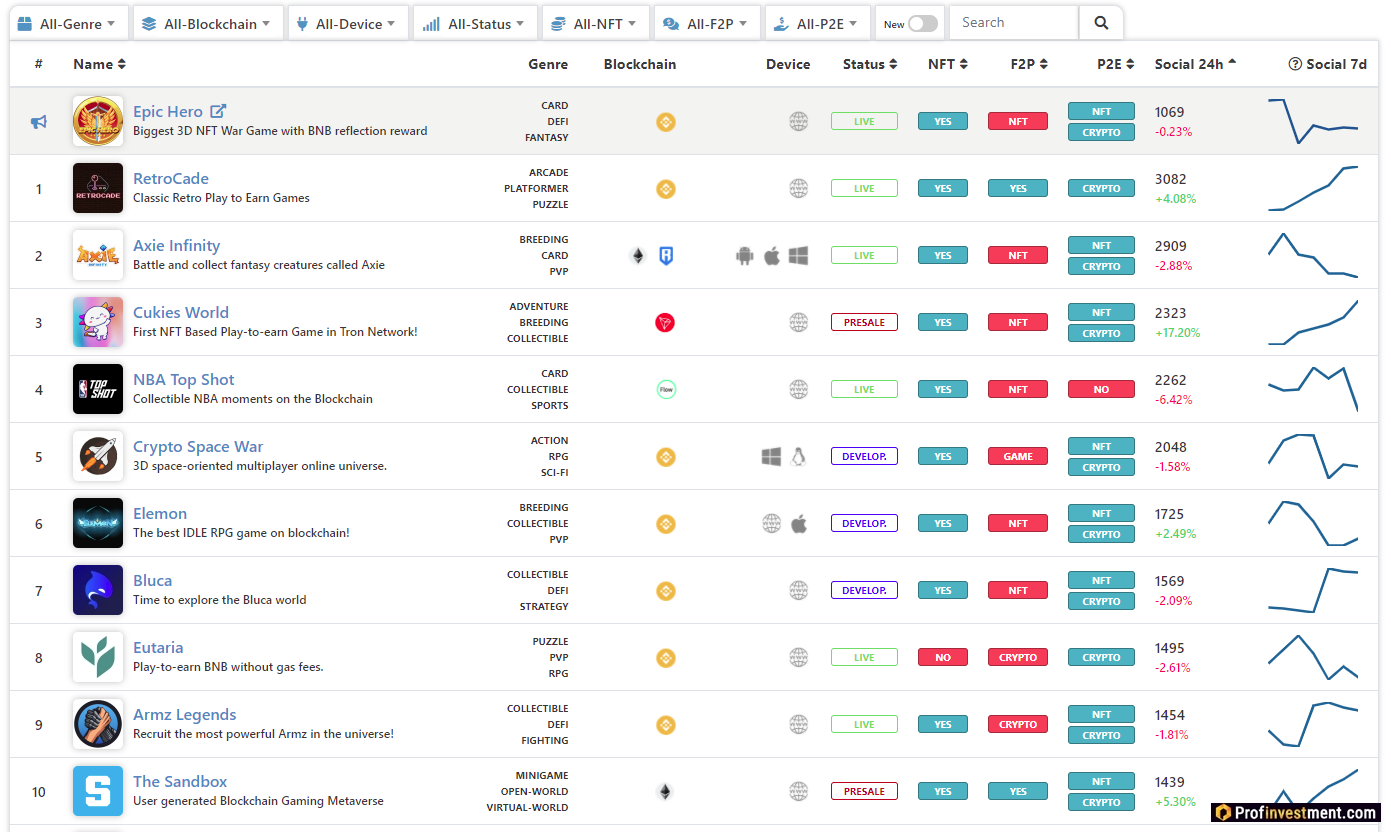Viewport: 1391px width, 832px height.
Task: Click the Flow icon in NBA Top Shot row
Action: coord(666,389)
